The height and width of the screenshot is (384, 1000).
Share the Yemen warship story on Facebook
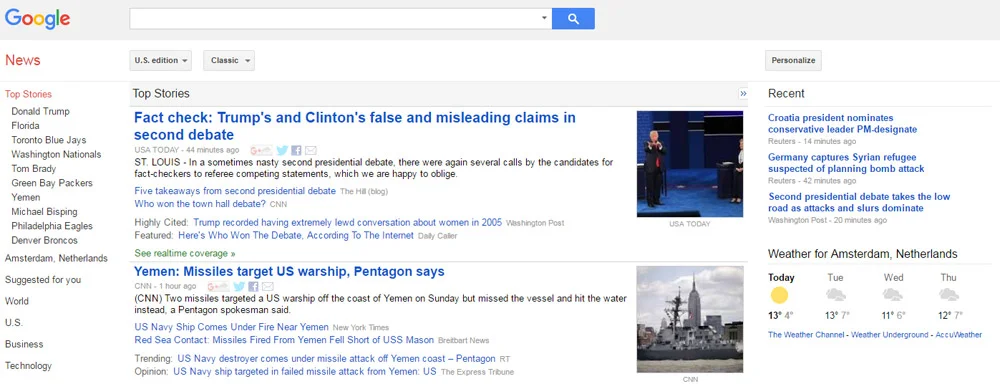253,286
